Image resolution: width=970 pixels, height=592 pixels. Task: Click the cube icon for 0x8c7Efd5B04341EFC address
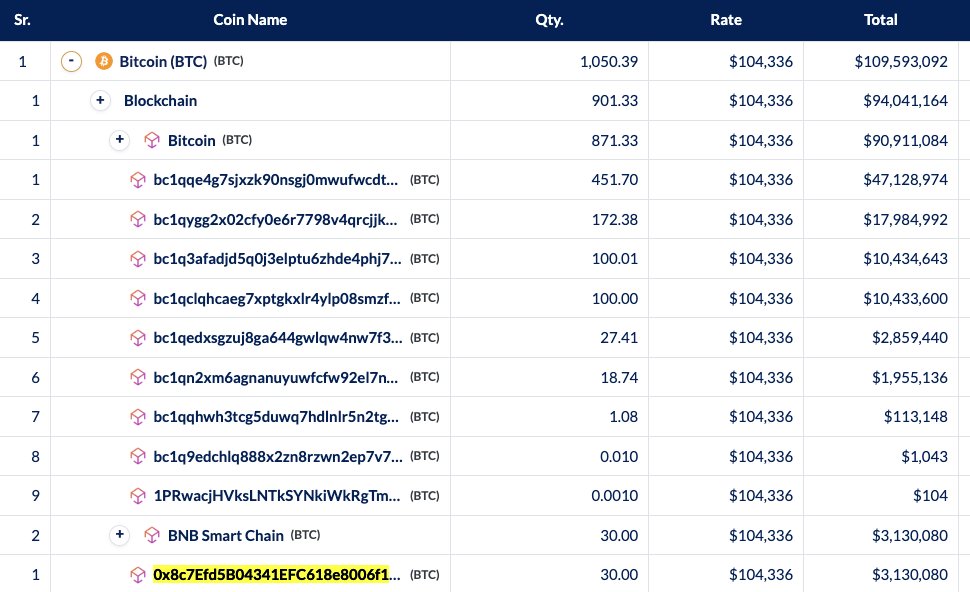tap(137, 575)
